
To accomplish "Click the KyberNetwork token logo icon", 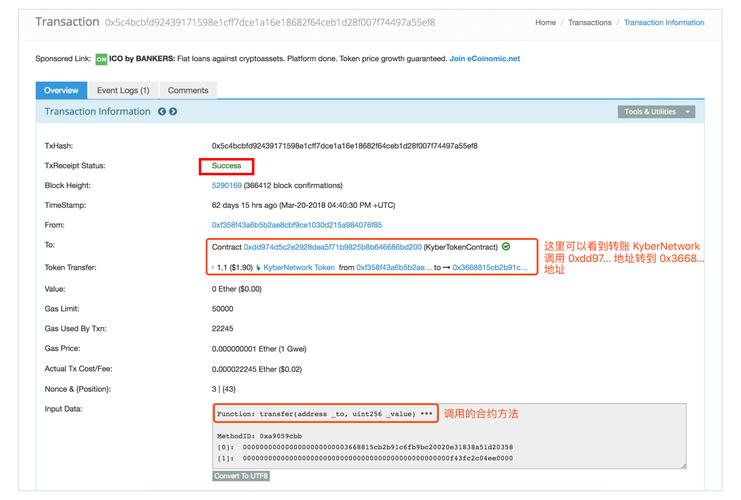I will [258, 268].
